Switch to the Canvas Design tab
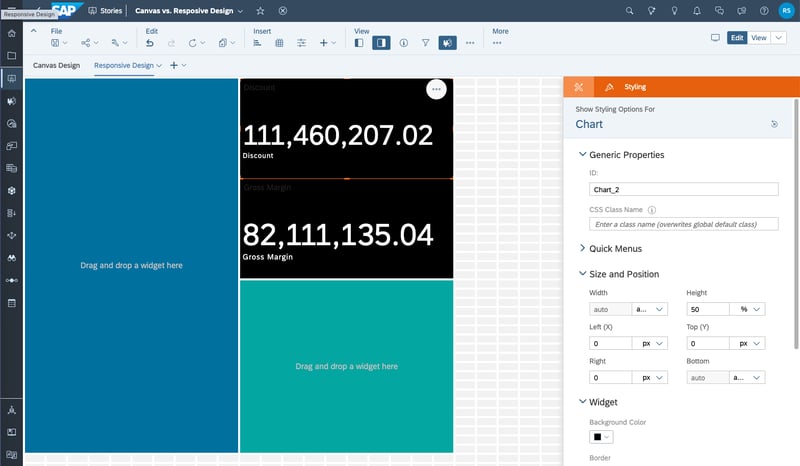 57,65
